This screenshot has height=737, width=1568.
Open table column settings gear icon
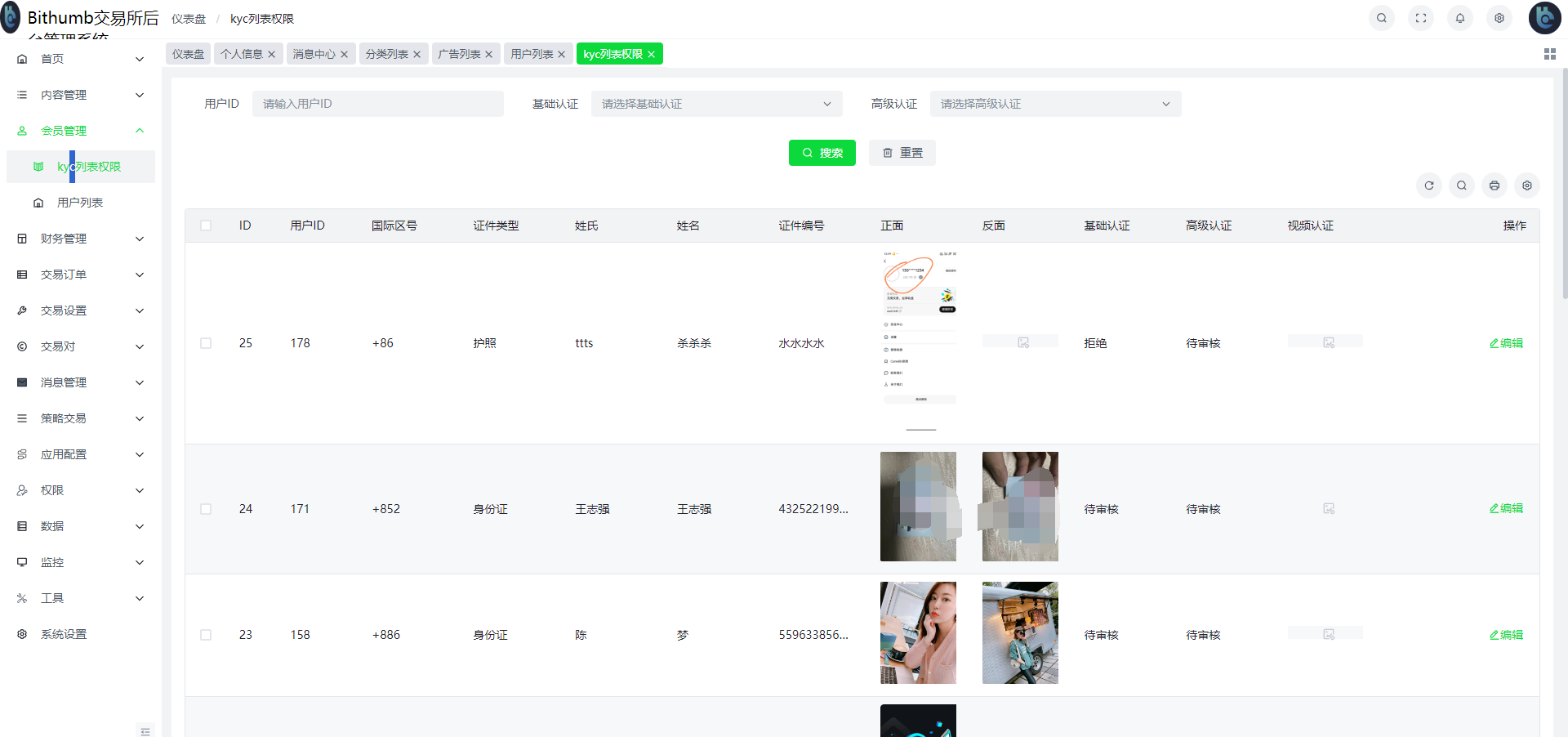[1527, 185]
